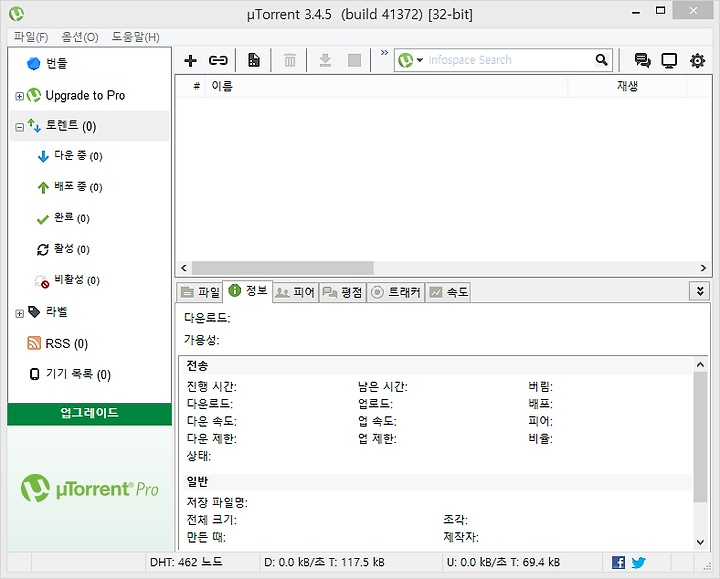Collapse detail pane with double-chevron button

pos(700,291)
